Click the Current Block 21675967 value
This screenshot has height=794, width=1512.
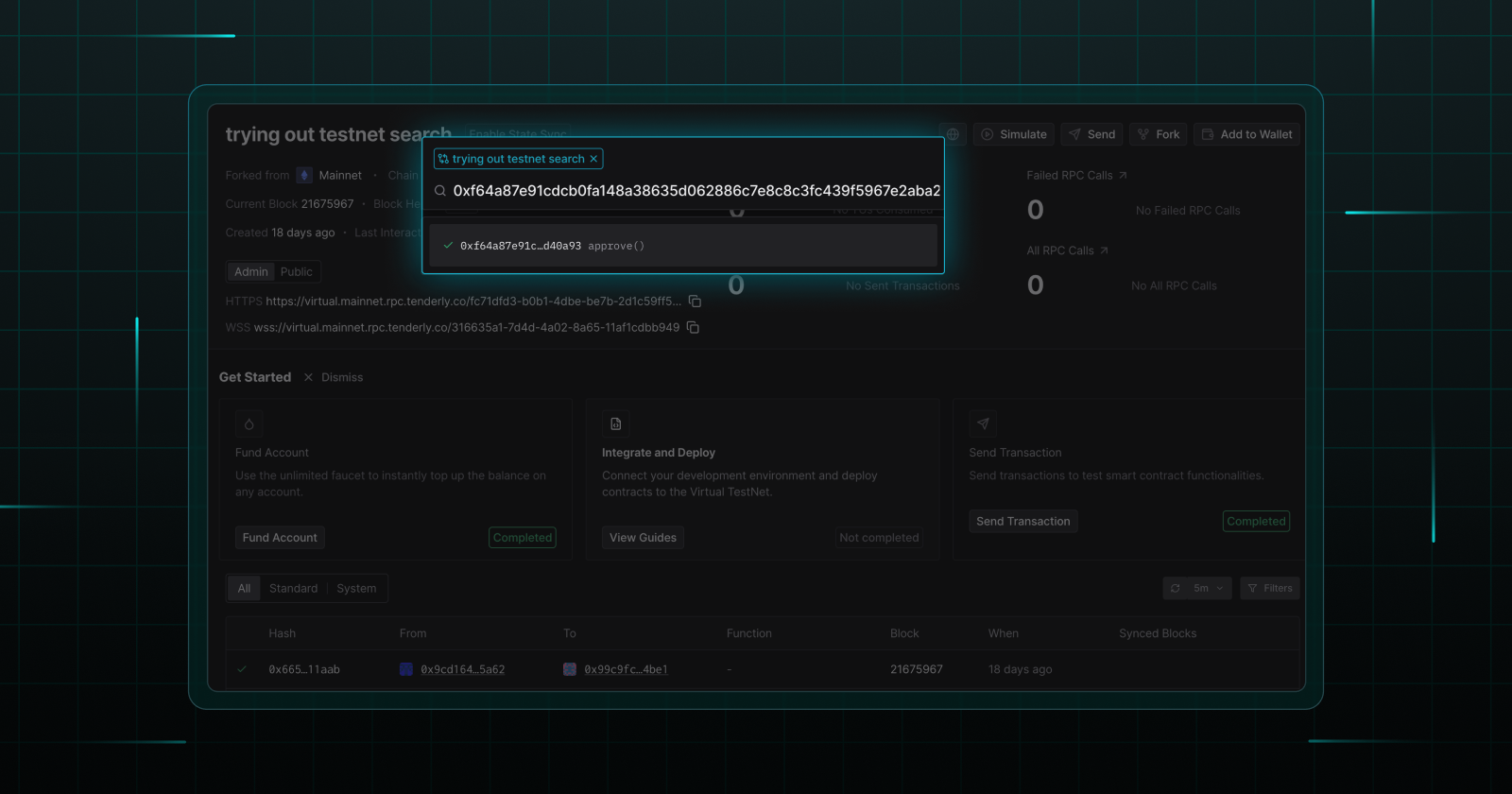[328, 204]
